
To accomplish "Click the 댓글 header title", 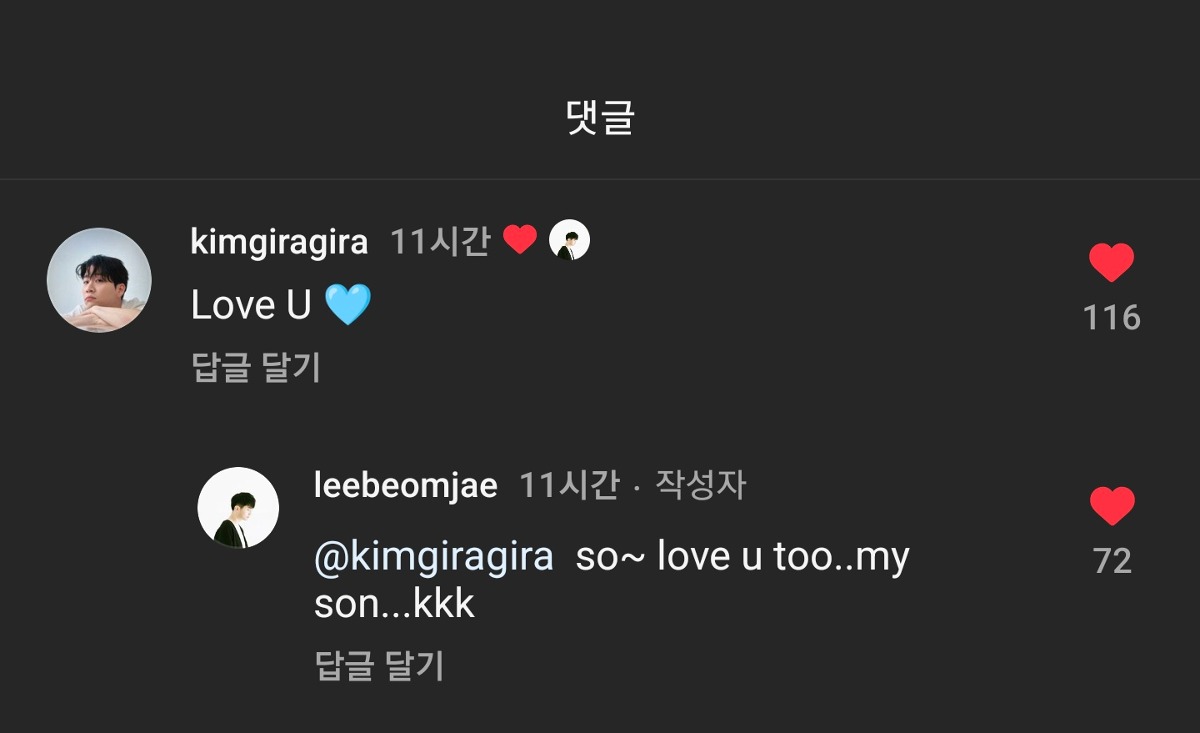I will point(600,118).
